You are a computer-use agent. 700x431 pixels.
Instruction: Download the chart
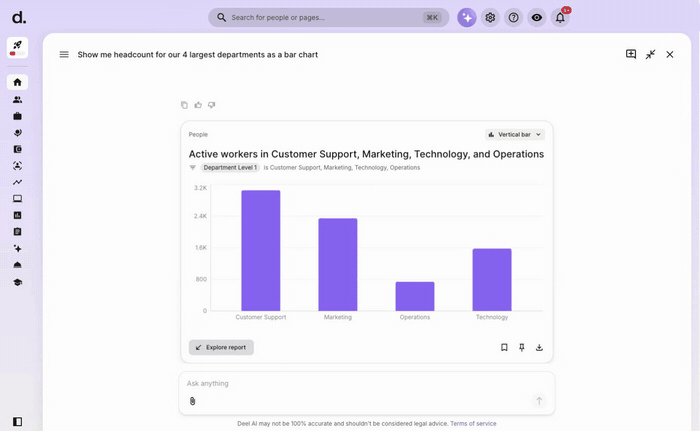click(539, 347)
